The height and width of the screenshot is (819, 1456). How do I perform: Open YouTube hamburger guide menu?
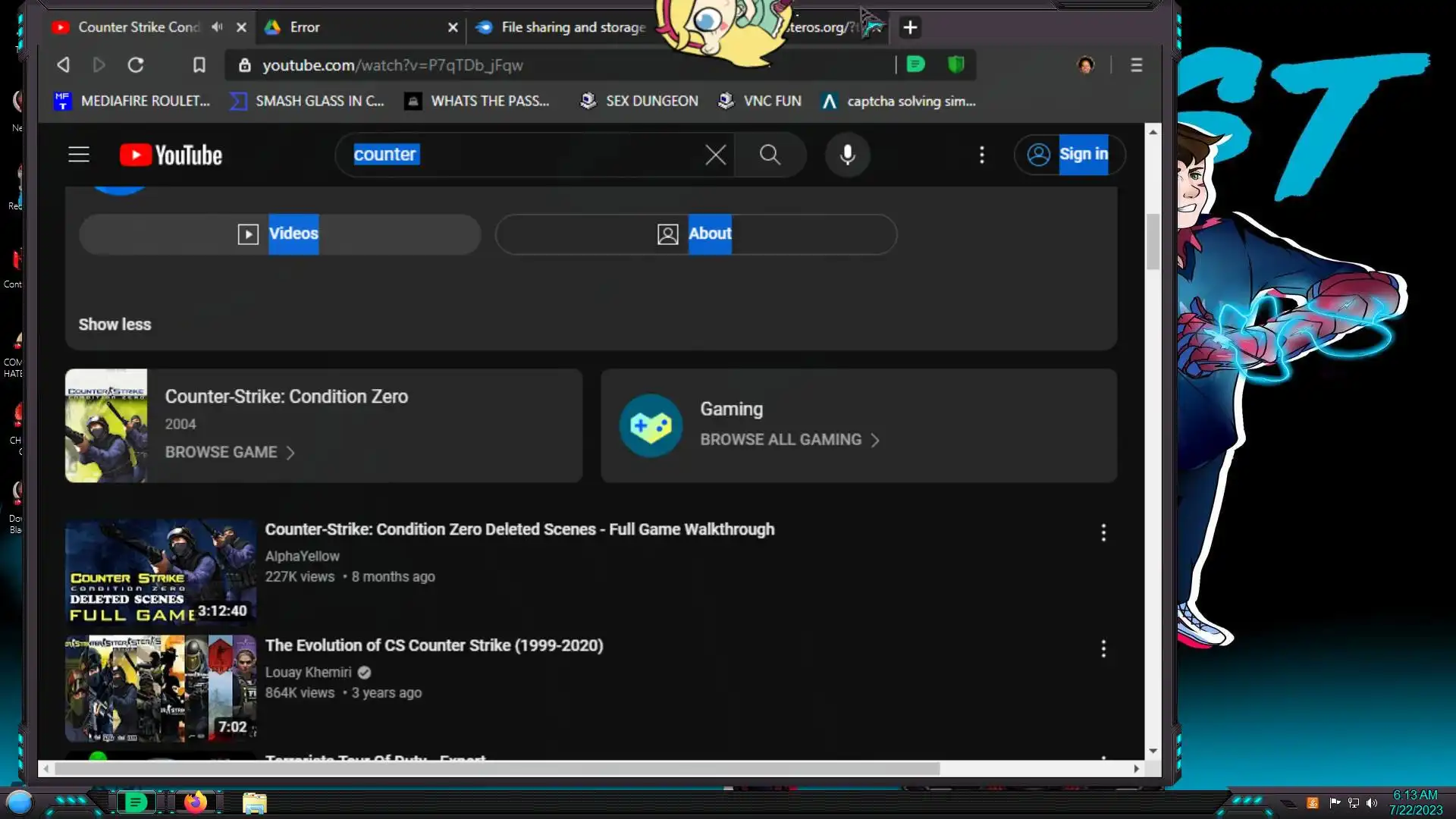tap(79, 155)
